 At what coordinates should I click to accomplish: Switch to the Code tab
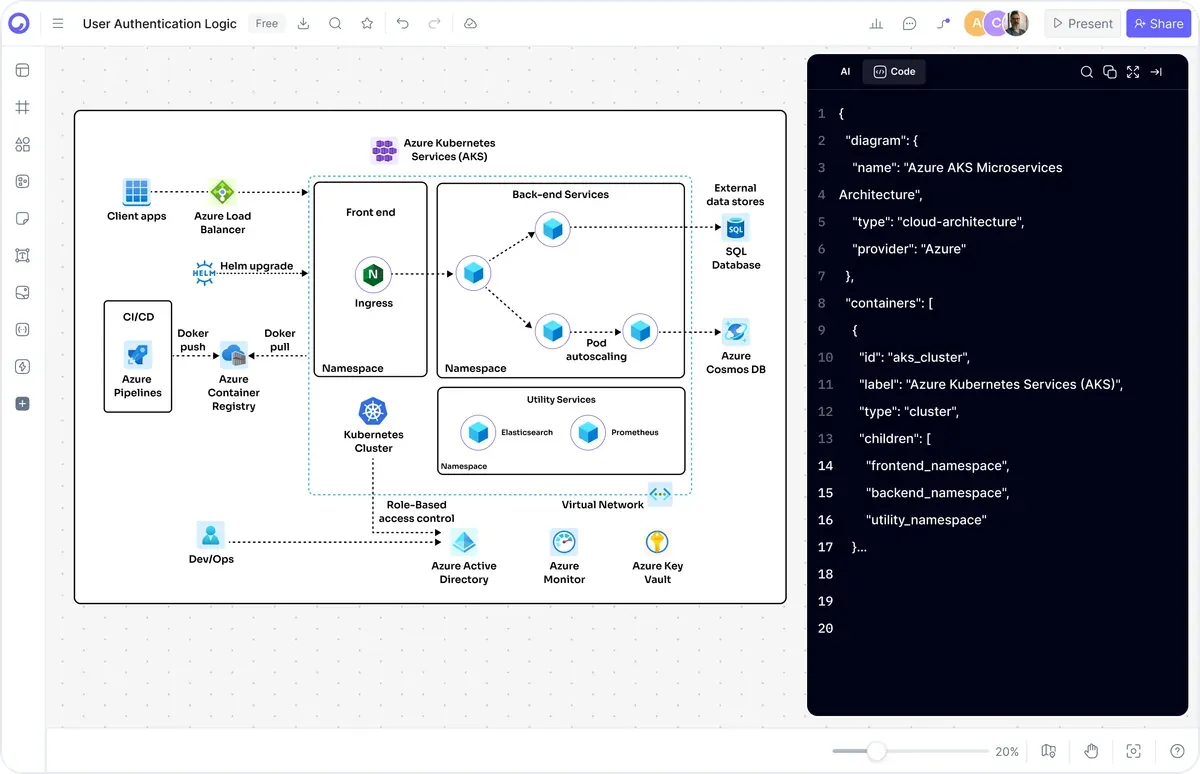coord(894,71)
